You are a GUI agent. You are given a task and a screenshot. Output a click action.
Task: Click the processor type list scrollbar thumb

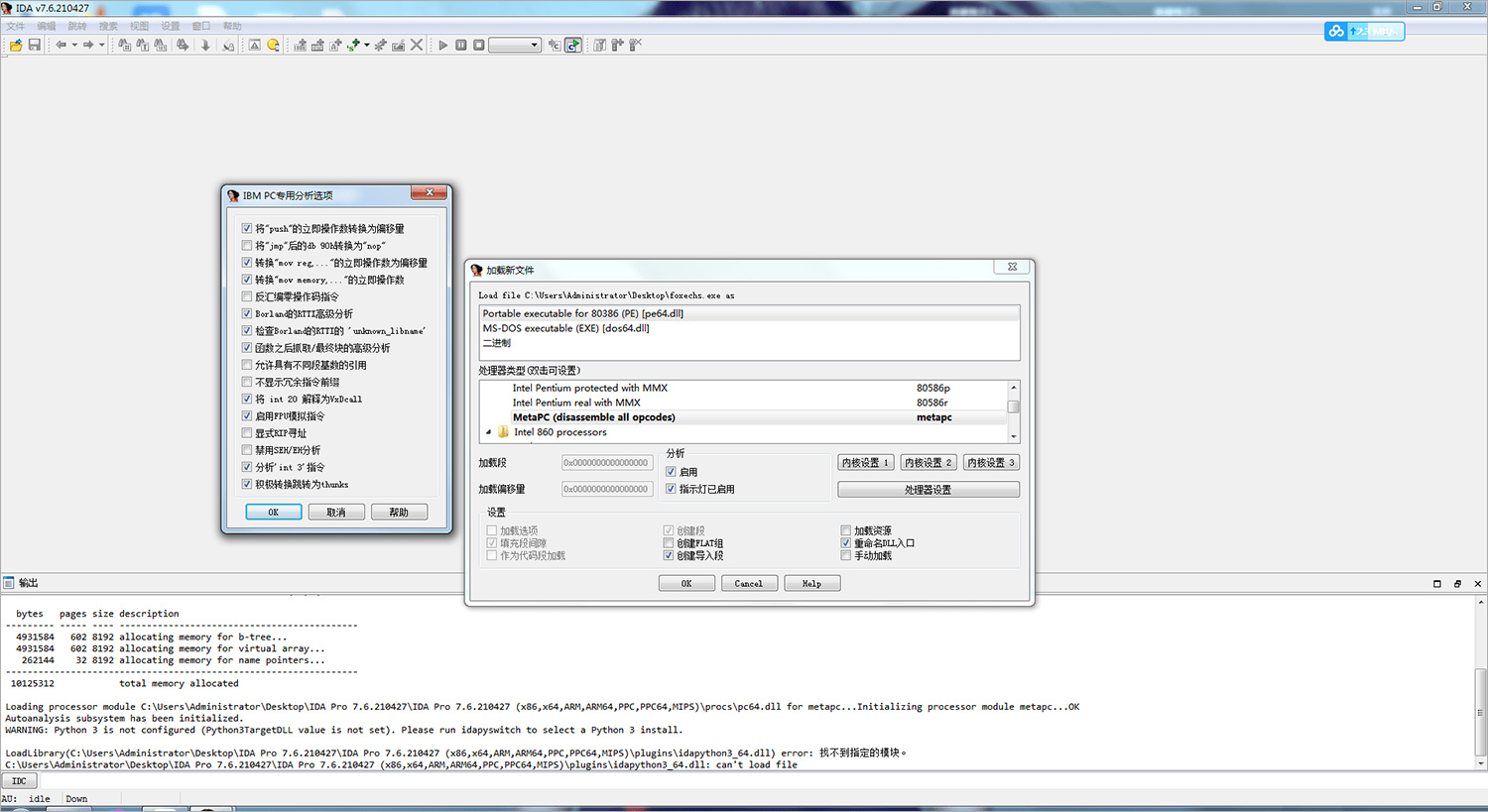[x=1013, y=406]
